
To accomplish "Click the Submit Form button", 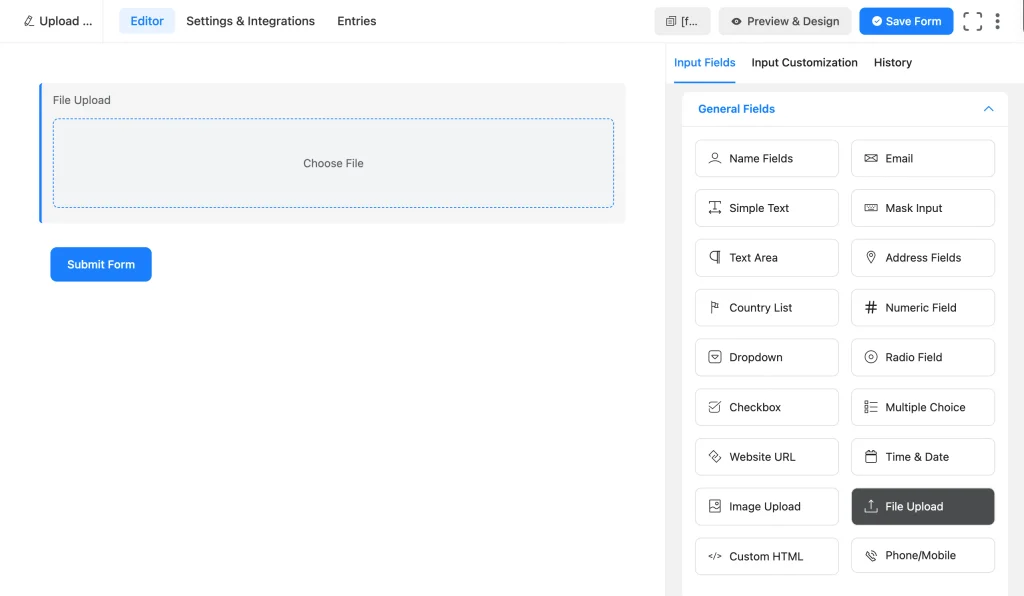I will tap(101, 264).
